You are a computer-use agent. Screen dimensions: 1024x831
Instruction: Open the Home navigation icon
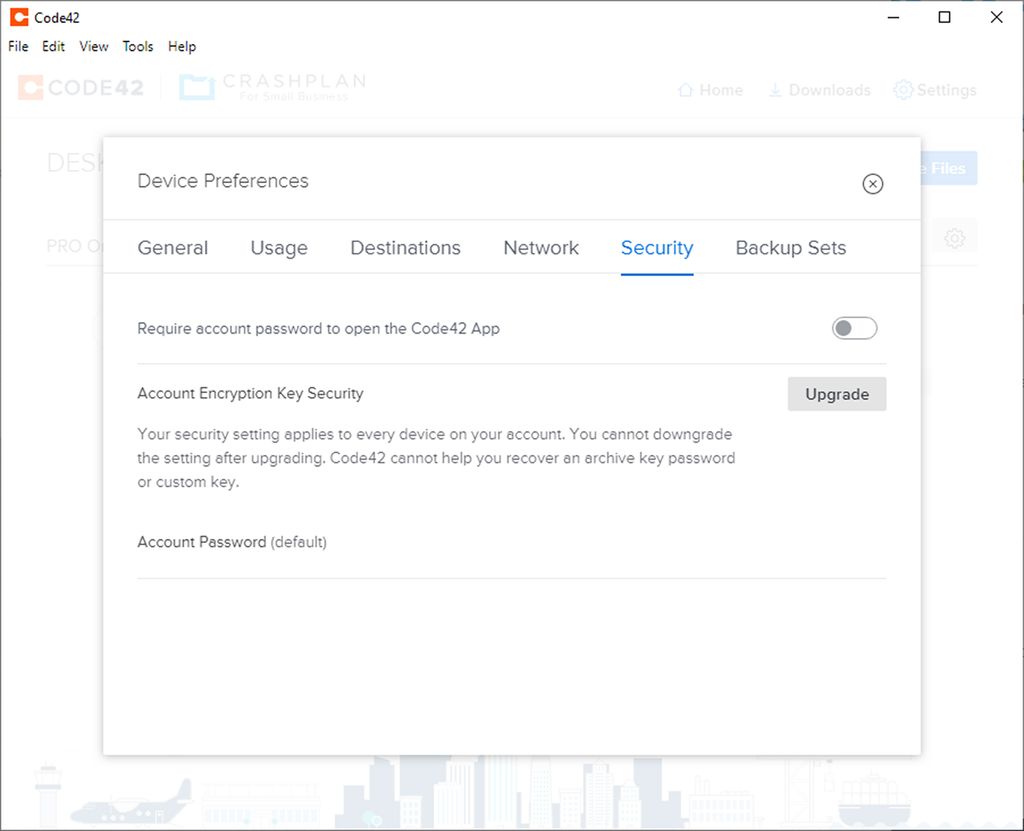(x=710, y=89)
